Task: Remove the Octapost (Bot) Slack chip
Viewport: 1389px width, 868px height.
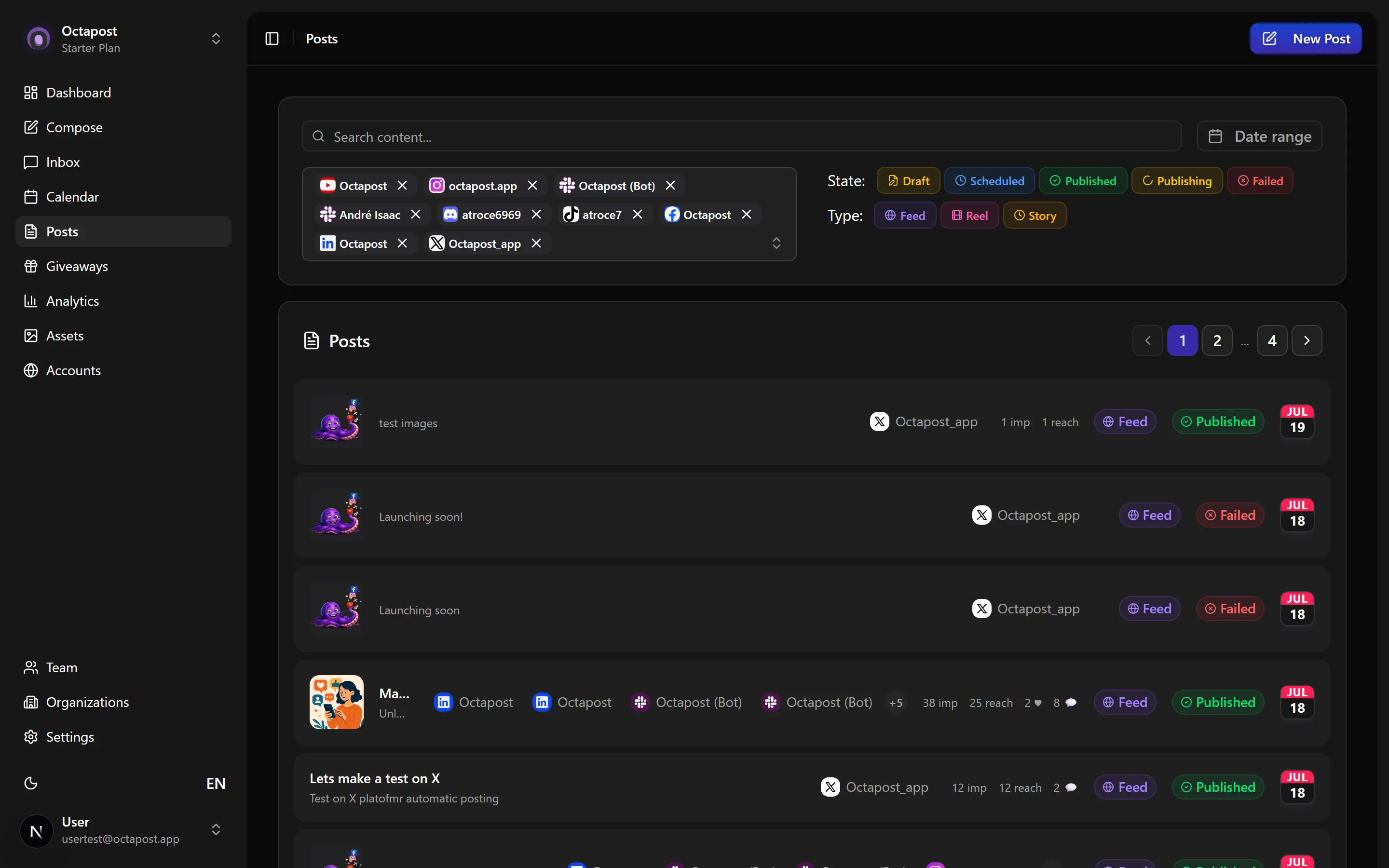Action: [x=670, y=186]
